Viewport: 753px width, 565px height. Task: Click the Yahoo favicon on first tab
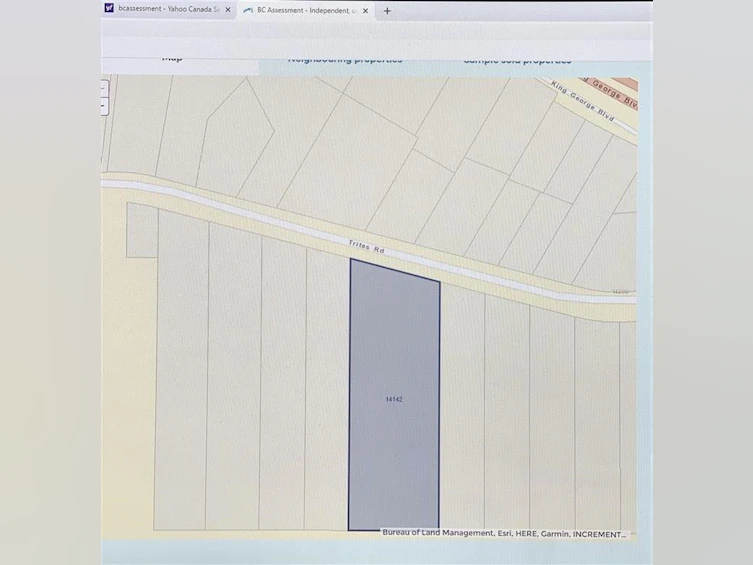tap(109, 8)
